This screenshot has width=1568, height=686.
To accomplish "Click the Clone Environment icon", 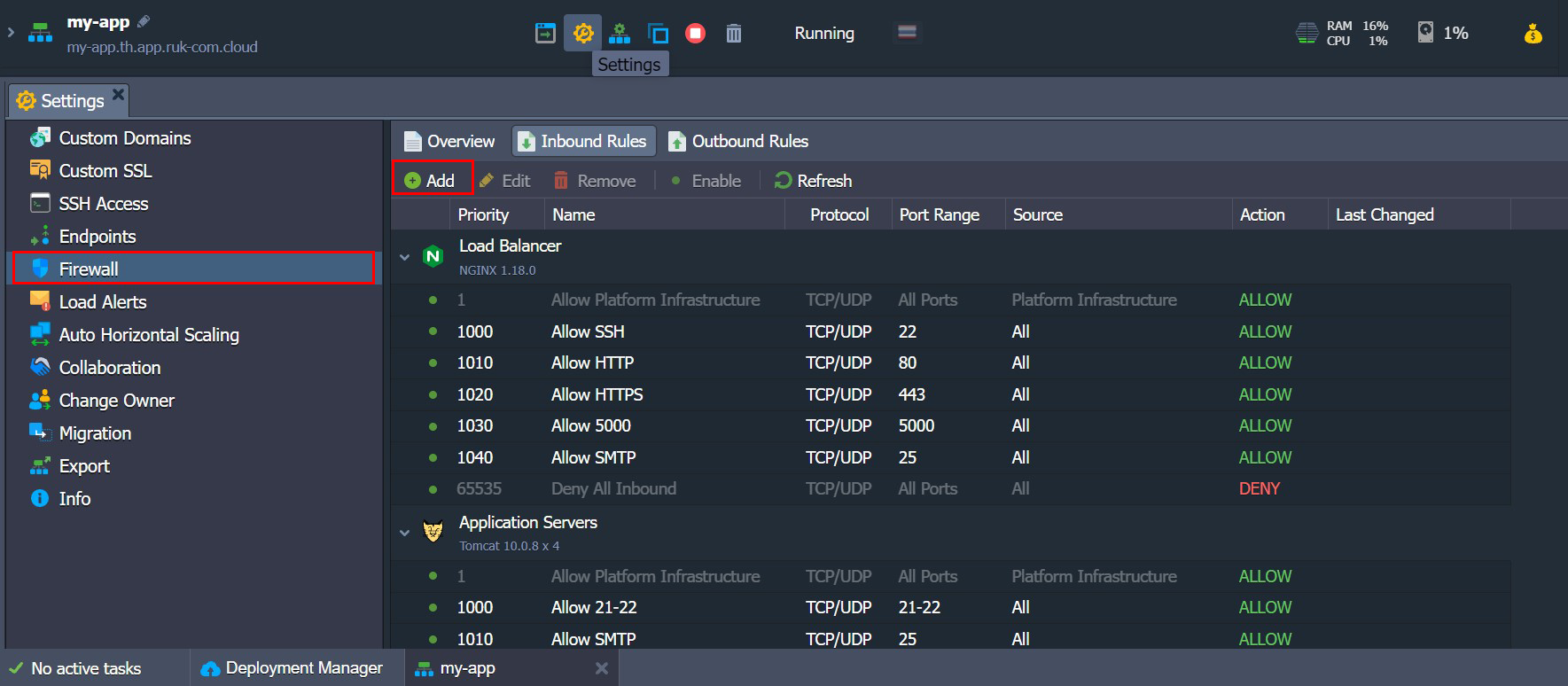I will 658,34.
